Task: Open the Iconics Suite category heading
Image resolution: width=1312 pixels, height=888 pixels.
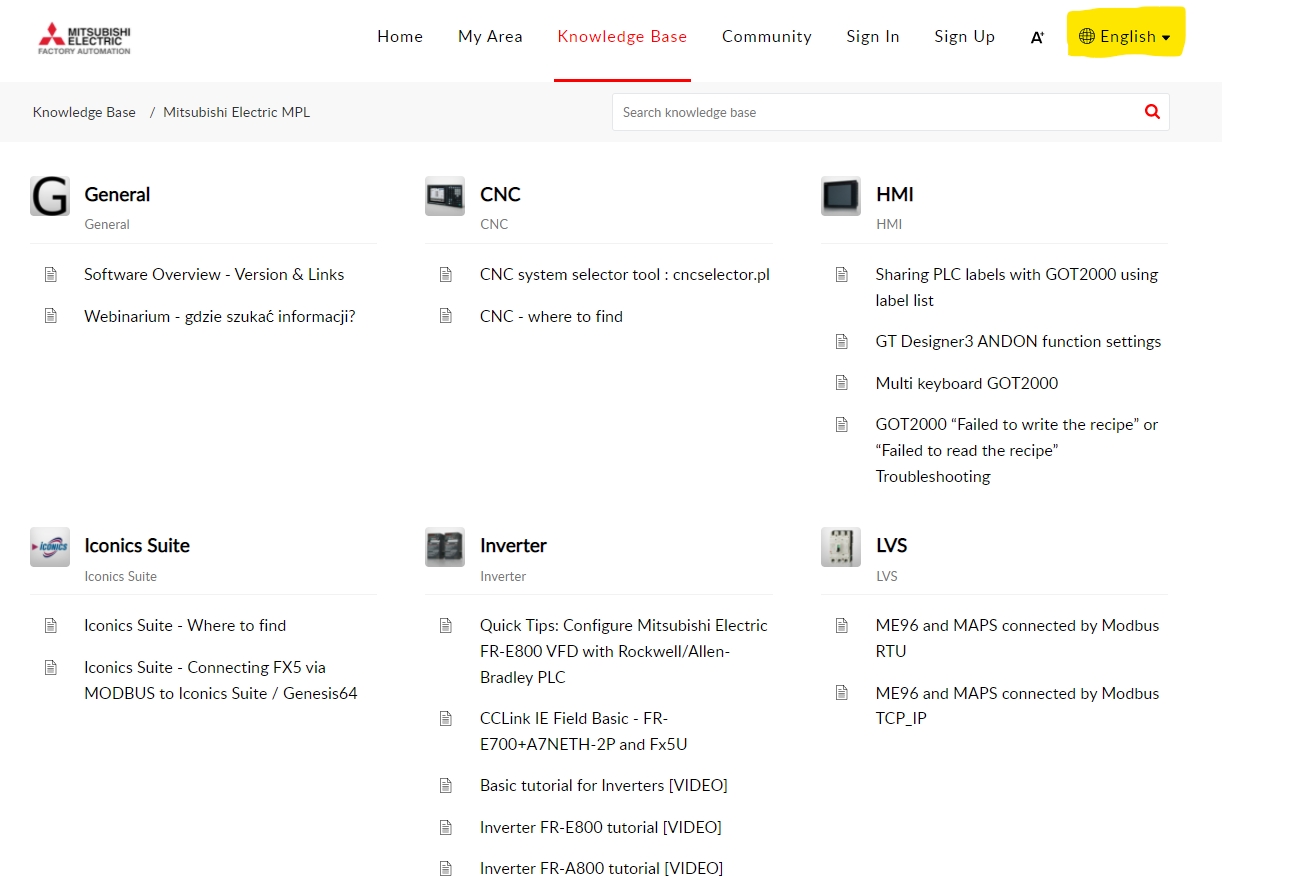Action: click(137, 546)
